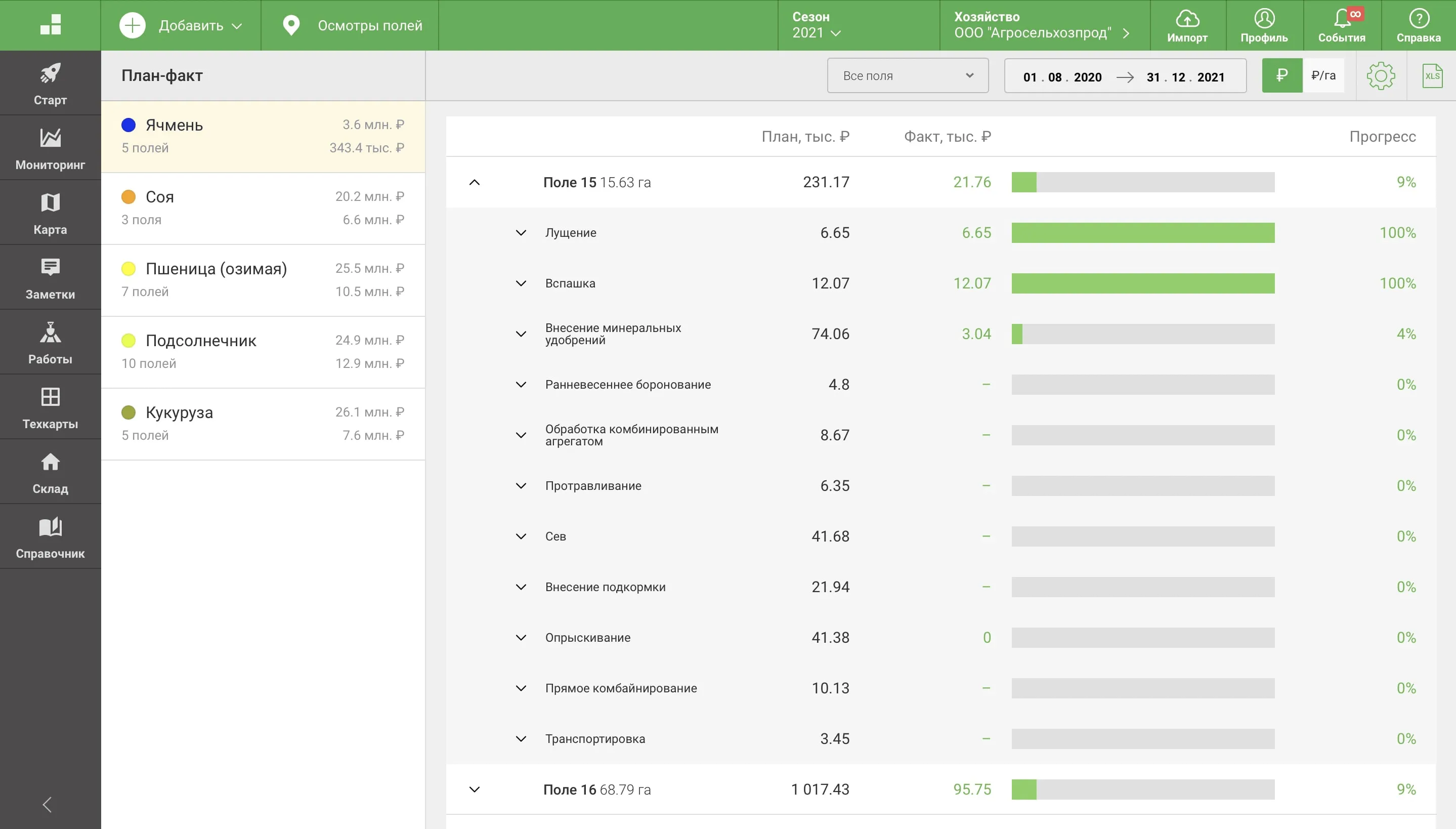Open the Все поля dropdown
The width and height of the screenshot is (1456, 829).
coord(908,76)
